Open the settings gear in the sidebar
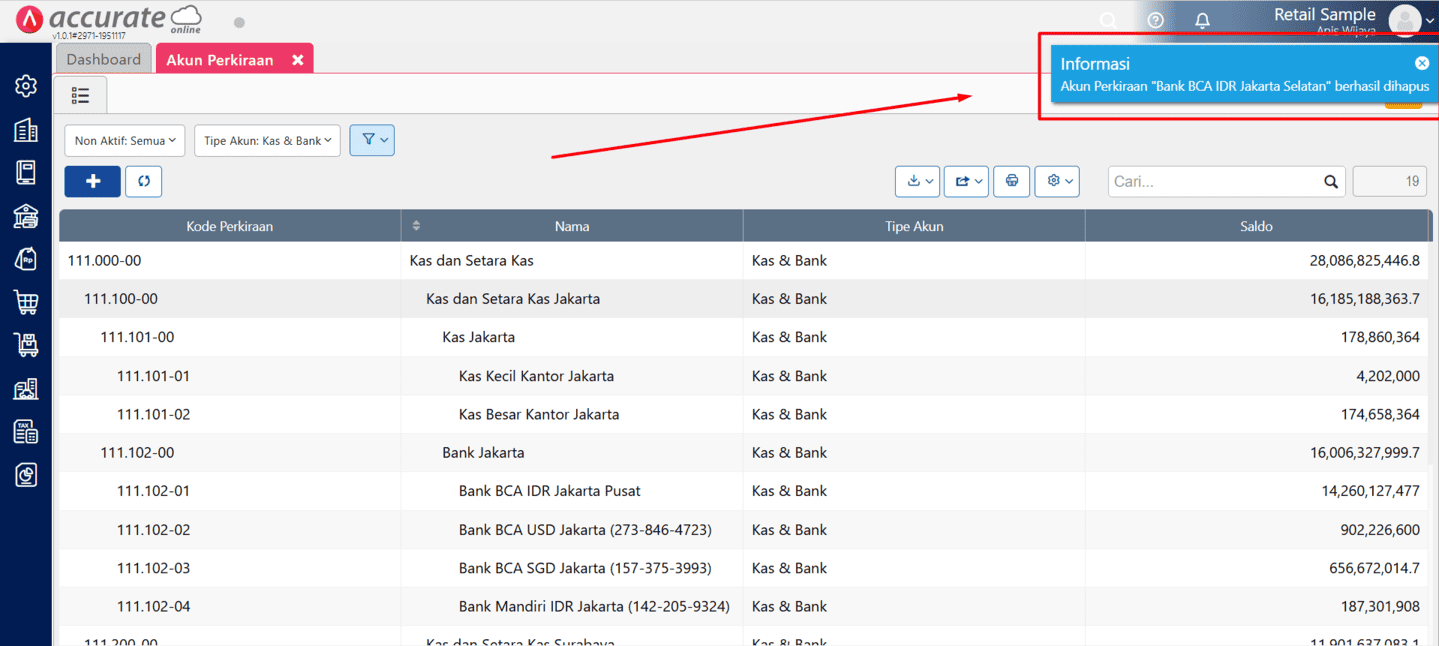Image resolution: width=1439 pixels, height=646 pixels. 26,86
